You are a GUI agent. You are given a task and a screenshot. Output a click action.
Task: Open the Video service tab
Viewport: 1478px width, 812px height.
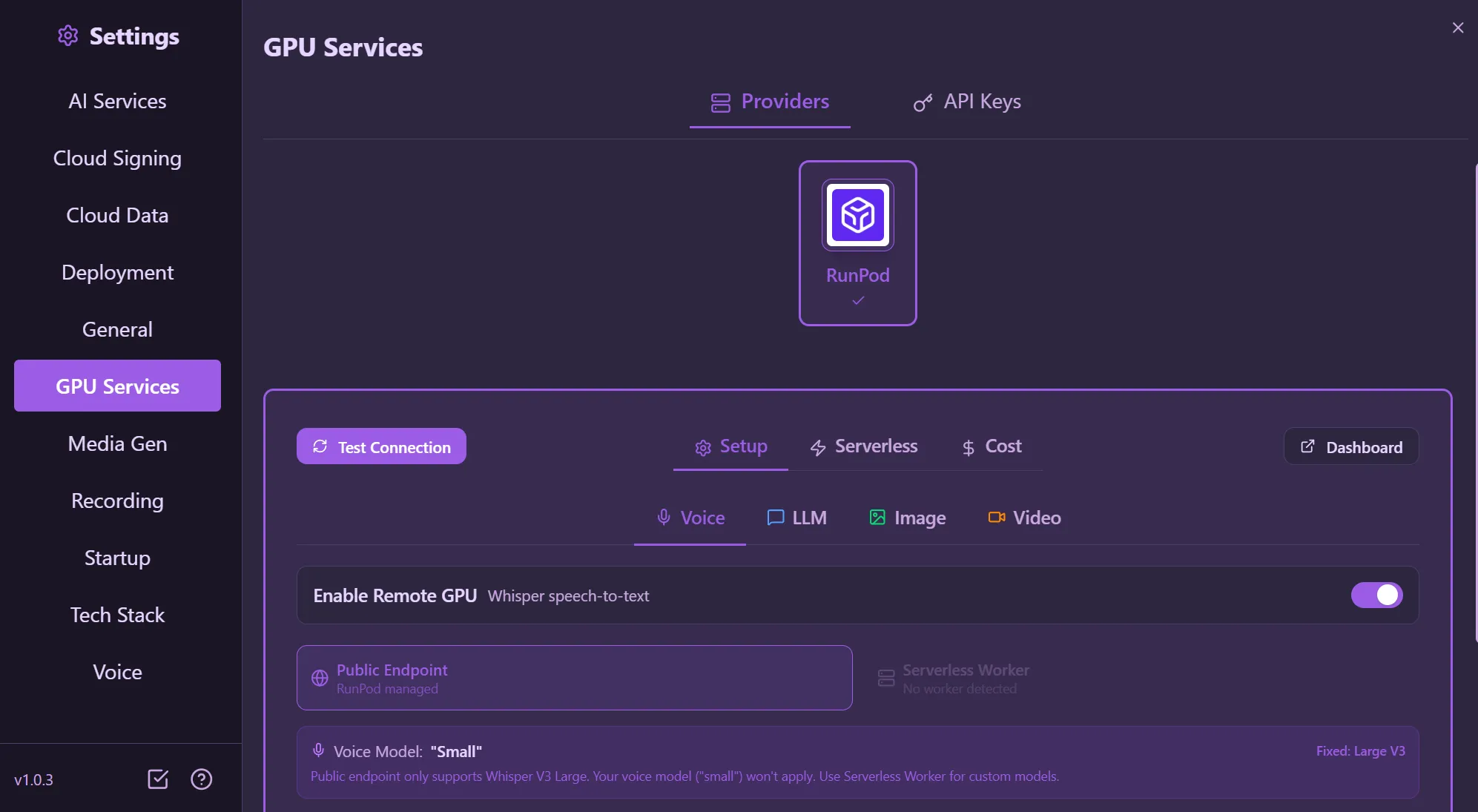pyautogui.click(x=1024, y=518)
